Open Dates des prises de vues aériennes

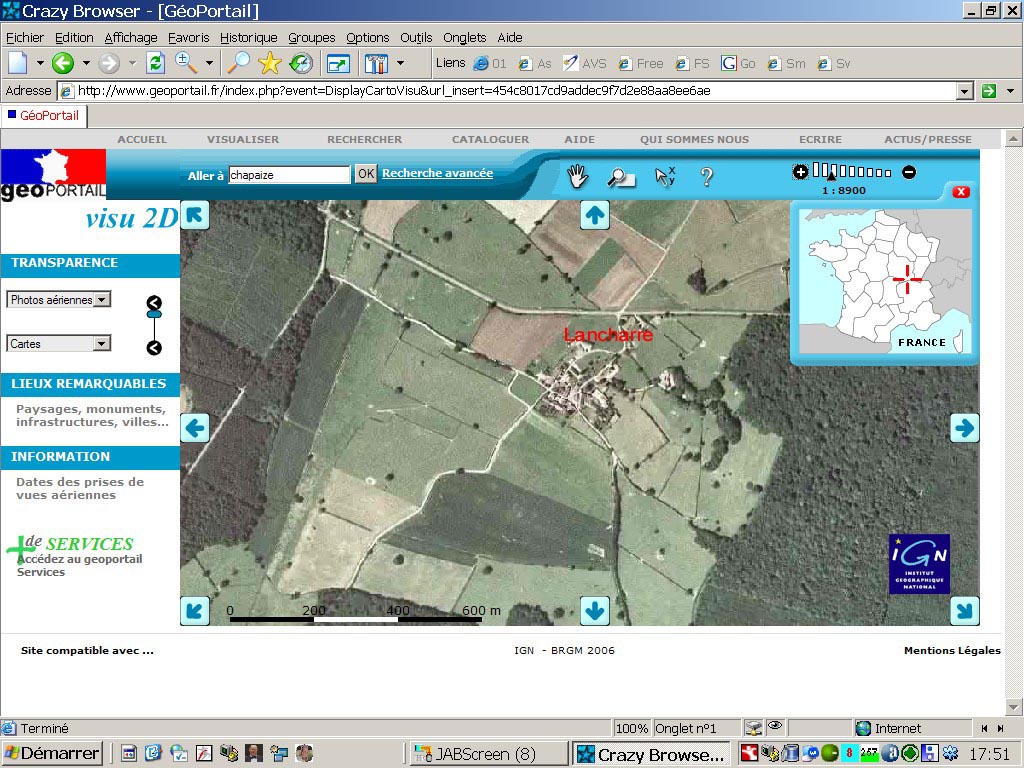click(x=80, y=488)
